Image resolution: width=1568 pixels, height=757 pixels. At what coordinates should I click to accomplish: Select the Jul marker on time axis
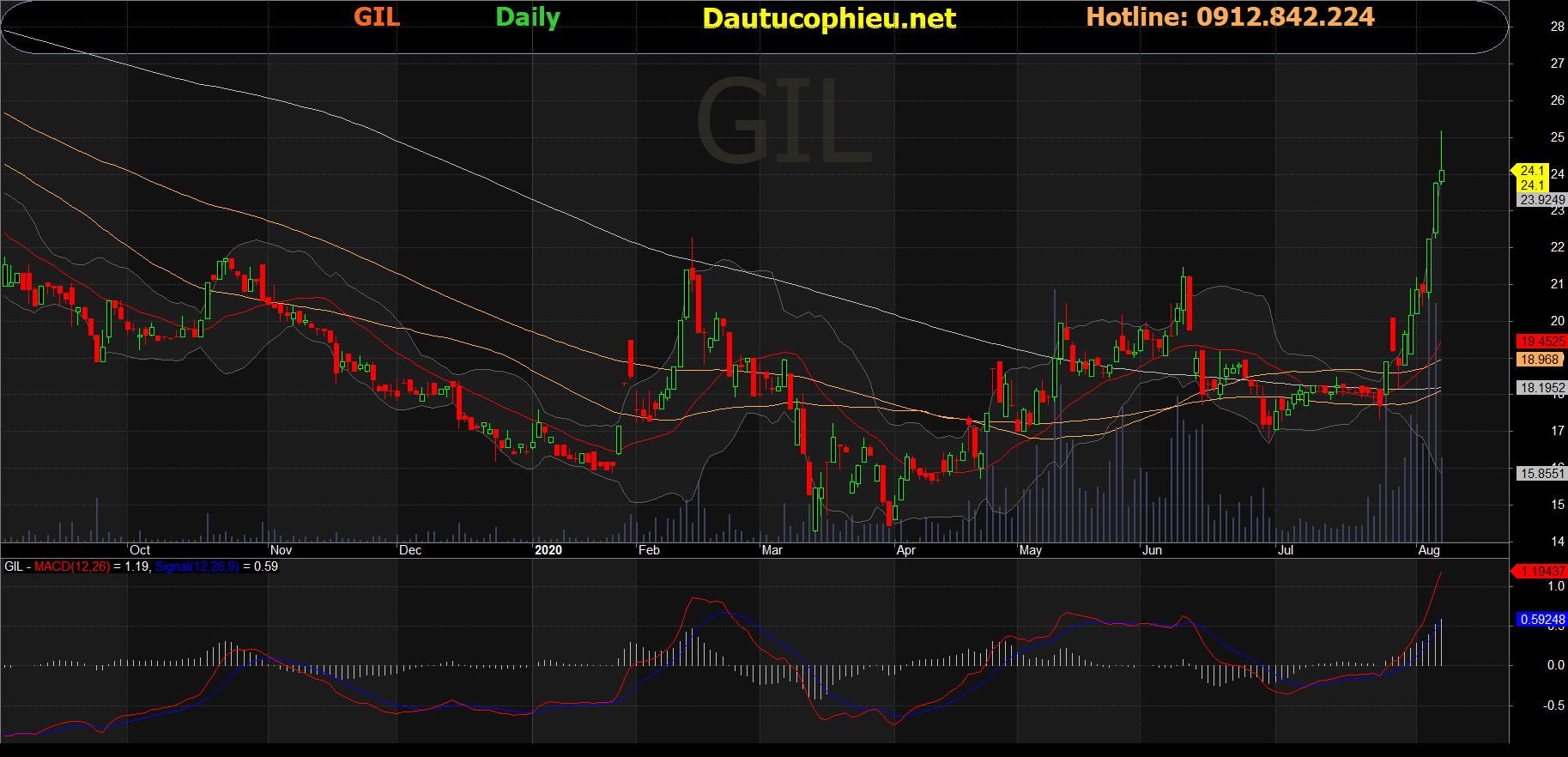pos(1286,550)
